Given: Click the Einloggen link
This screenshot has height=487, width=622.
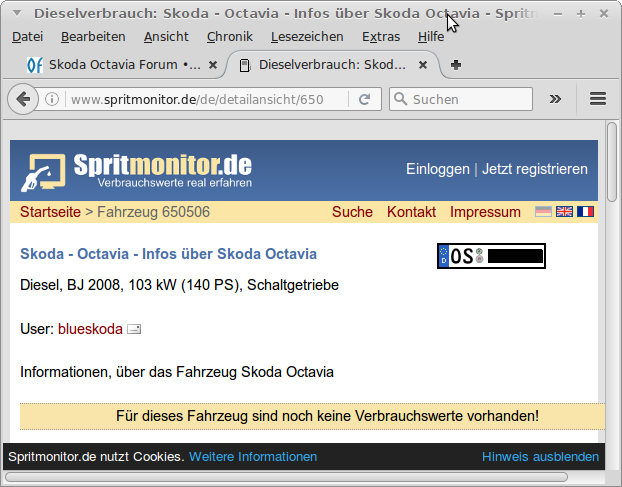Looking at the screenshot, I should (x=437, y=169).
